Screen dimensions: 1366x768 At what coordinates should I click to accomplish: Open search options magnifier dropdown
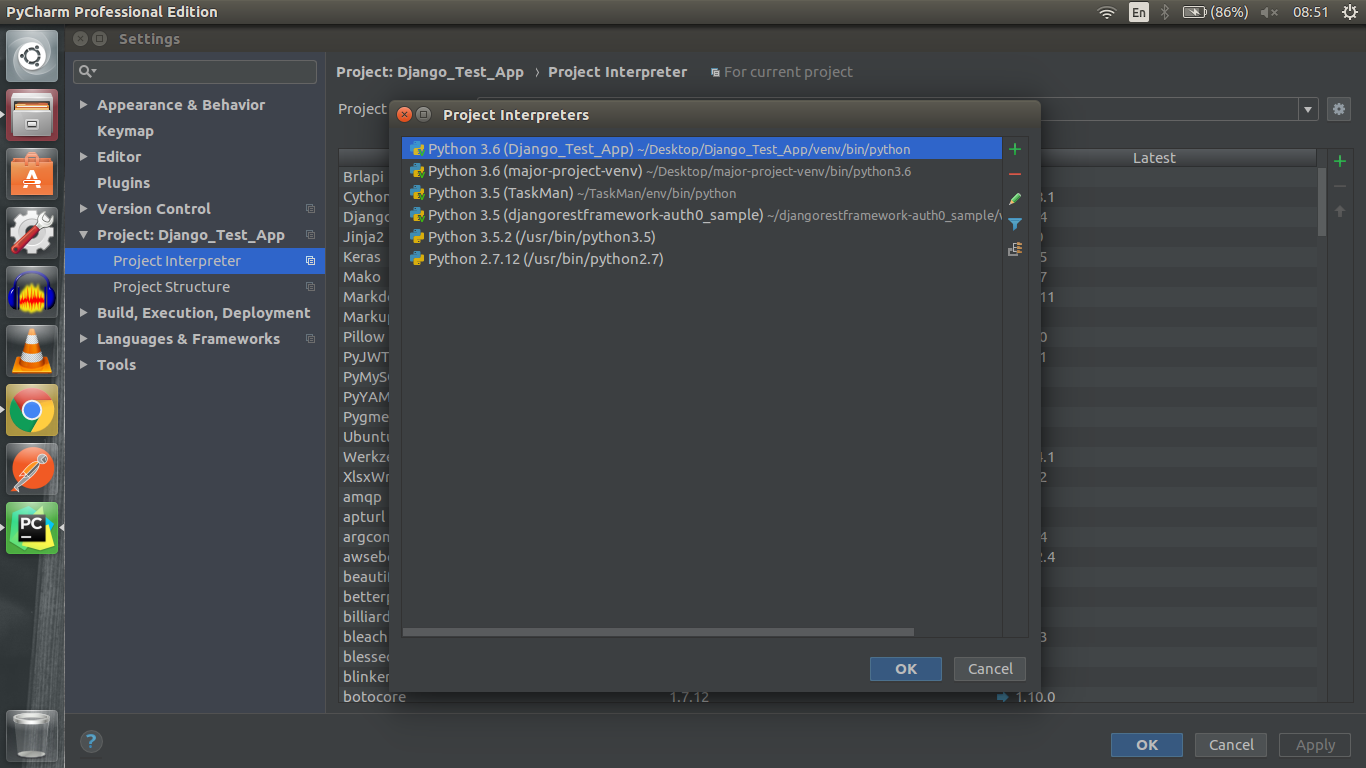click(x=88, y=71)
